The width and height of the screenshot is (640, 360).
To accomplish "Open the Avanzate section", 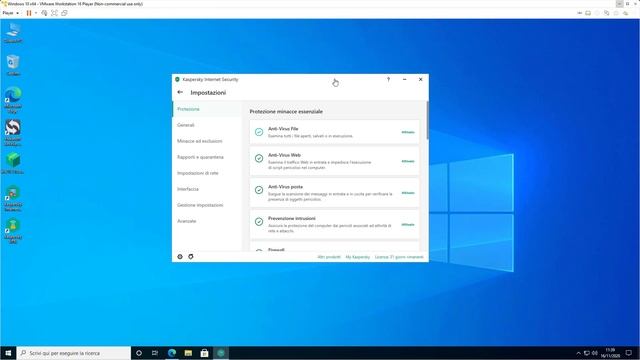I will (x=187, y=221).
